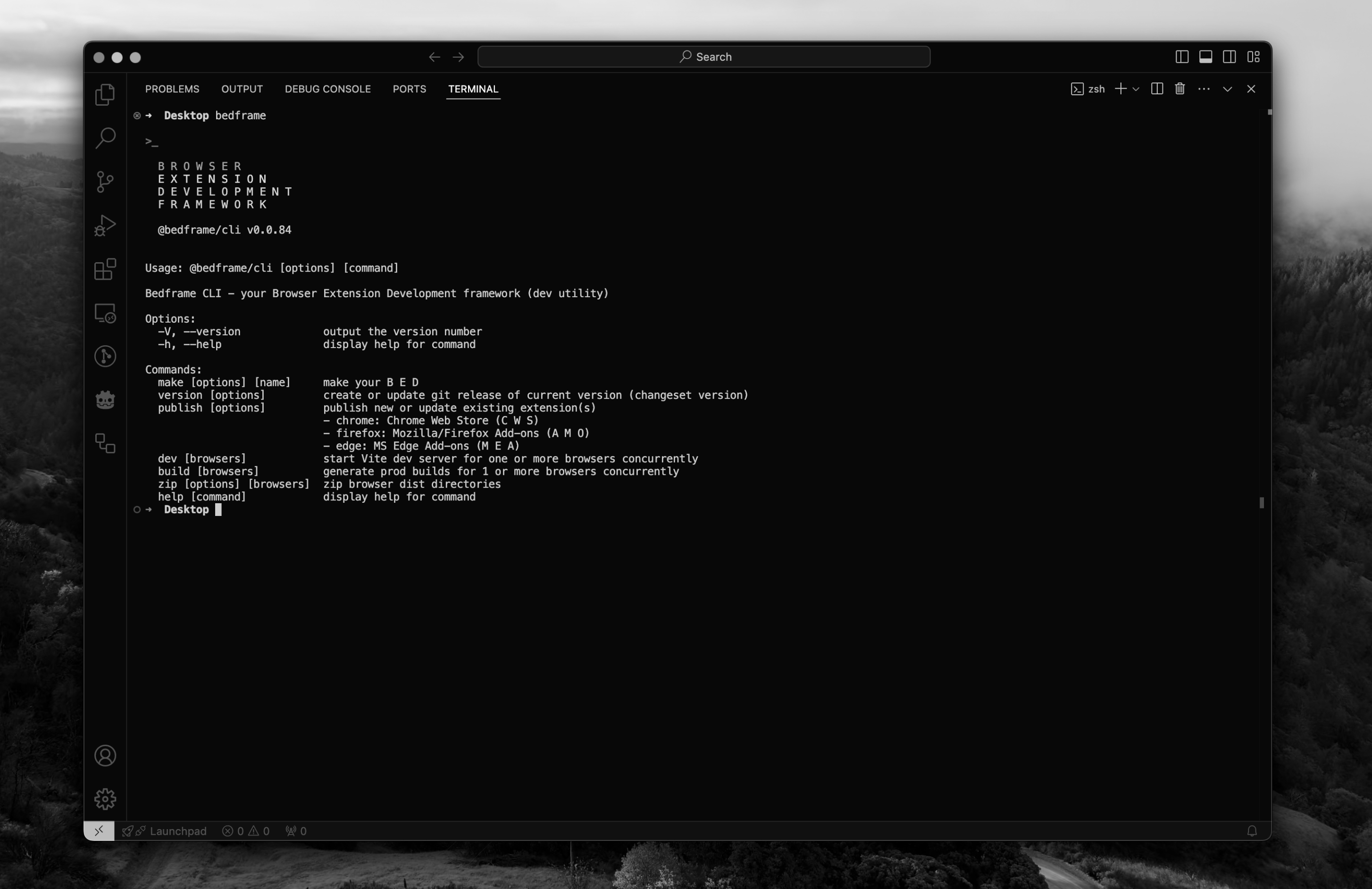Viewport: 1372px width, 889px height.
Task: Click the zsh terminal shell label
Action: coord(1088,89)
